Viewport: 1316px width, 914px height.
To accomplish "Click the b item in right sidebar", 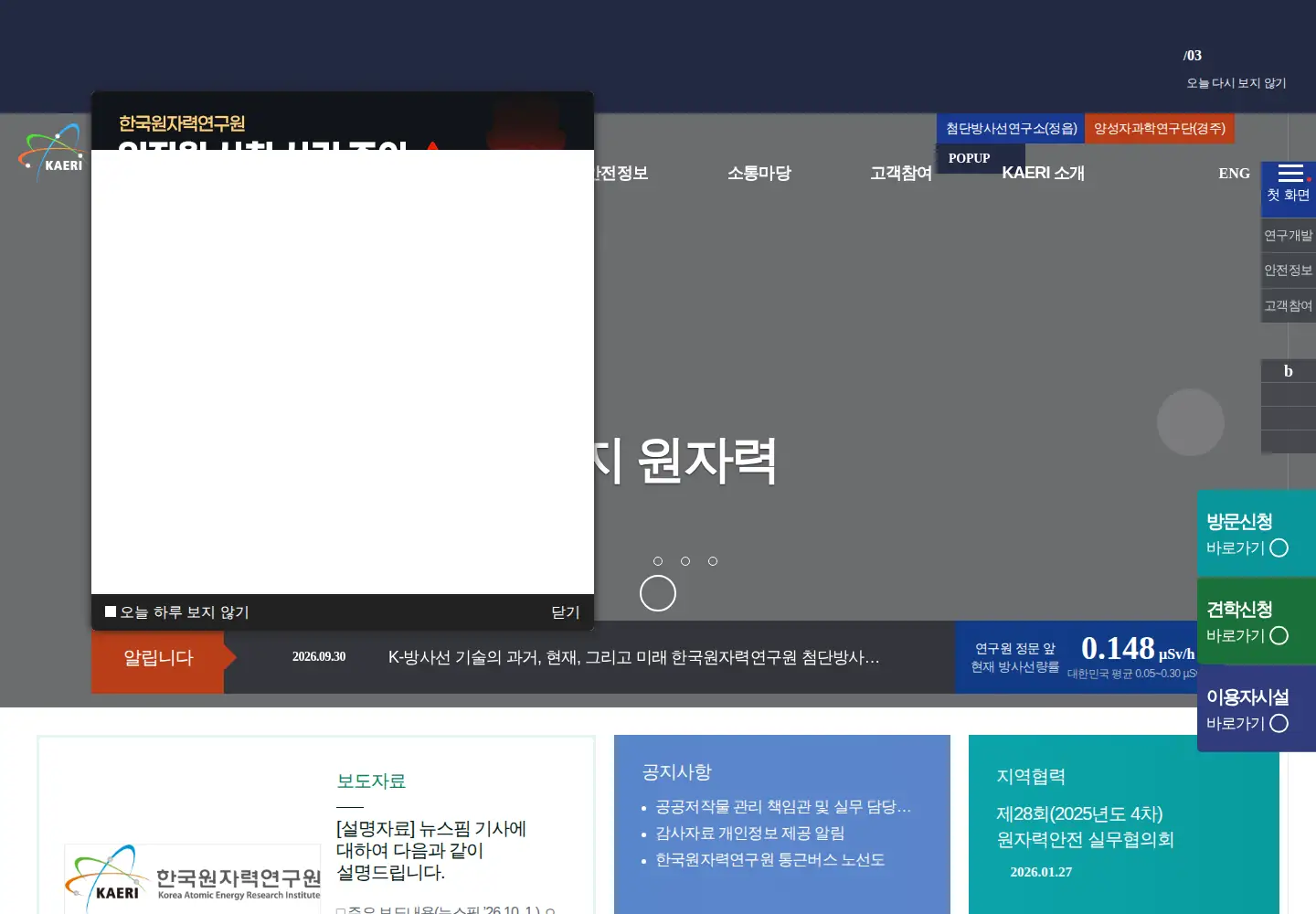I will [x=1288, y=370].
